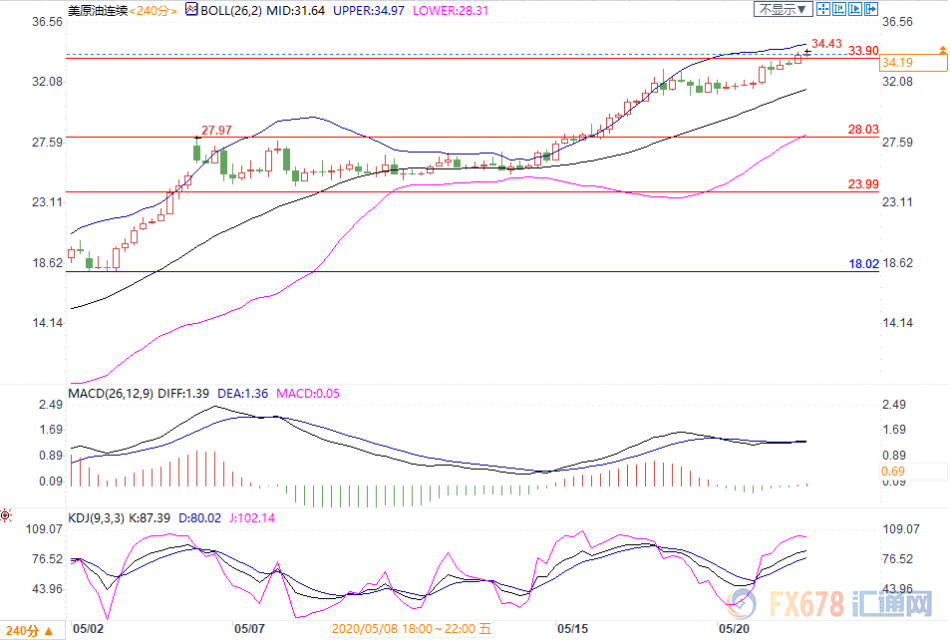Click the black cross marker near 34.43
Image resolution: width=950 pixels, height=640 pixels.
[x=807, y=51]
